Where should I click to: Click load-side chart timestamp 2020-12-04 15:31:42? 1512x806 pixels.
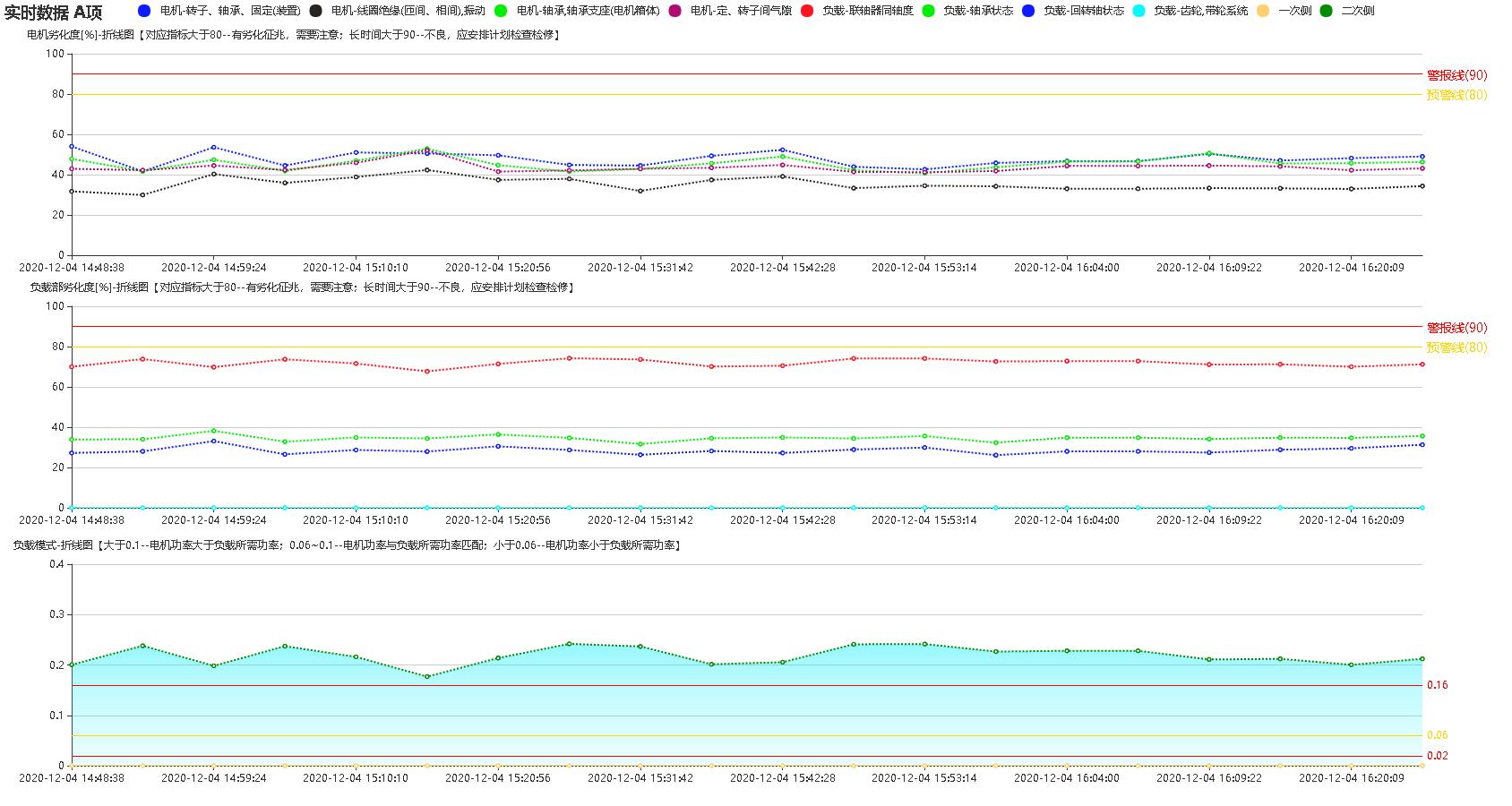pos(640,520)
